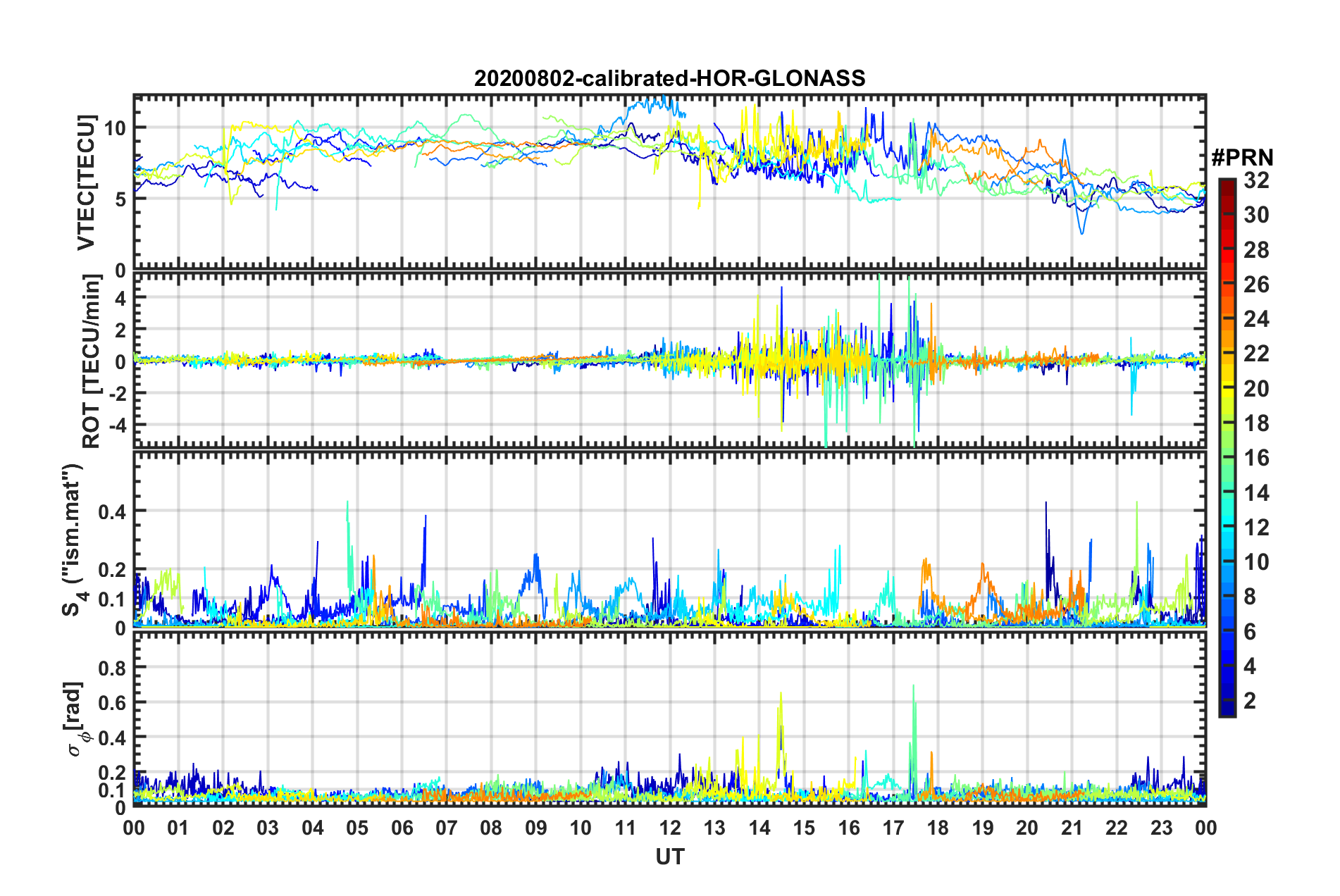Click the -4 tick on ROT axis
This screenshot has width=1340, height=896.
(115, 425)
